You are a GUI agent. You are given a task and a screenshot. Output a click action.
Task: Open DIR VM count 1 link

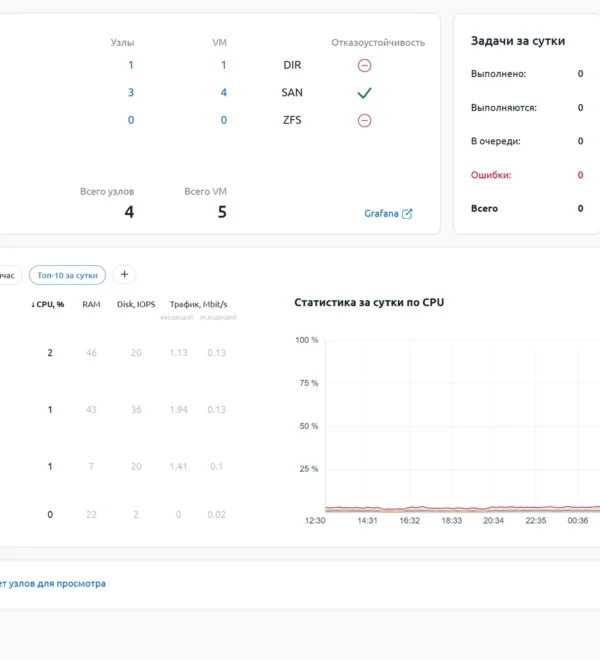(224, 65)
